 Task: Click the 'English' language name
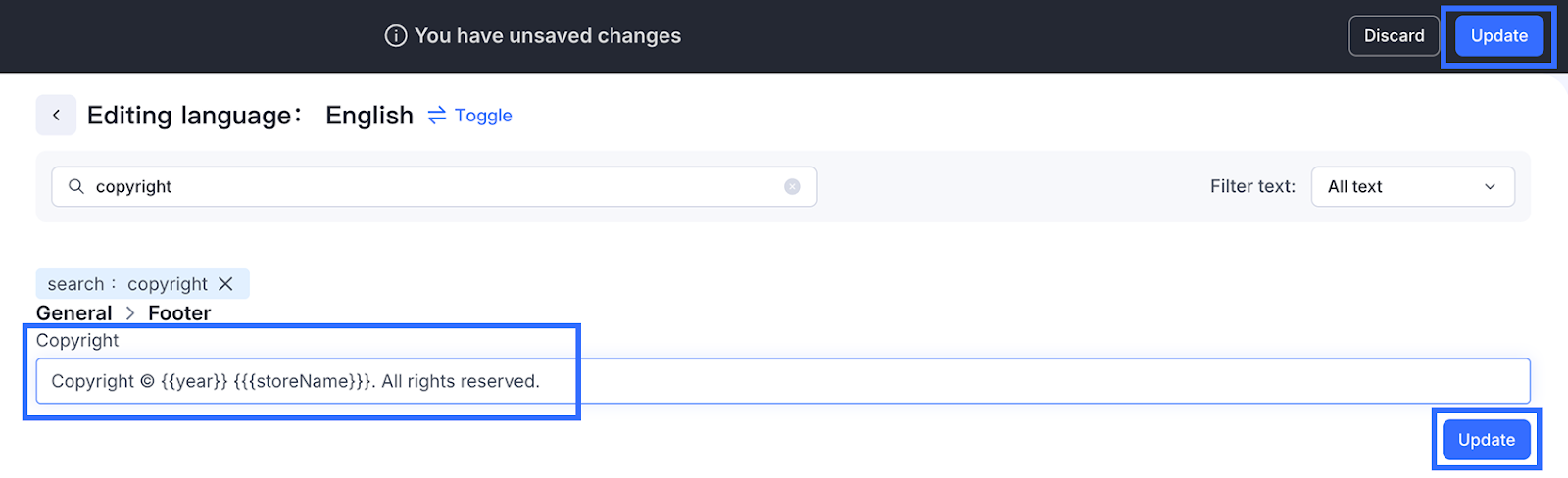click(369, 116)
